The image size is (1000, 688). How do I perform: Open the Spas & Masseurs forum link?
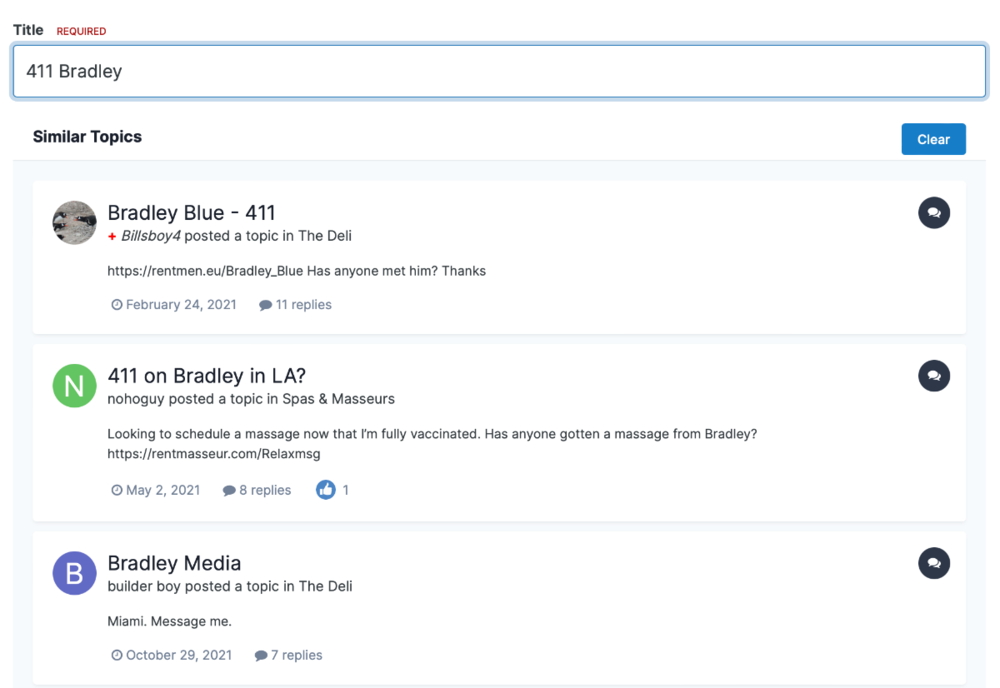coord(338,399)
